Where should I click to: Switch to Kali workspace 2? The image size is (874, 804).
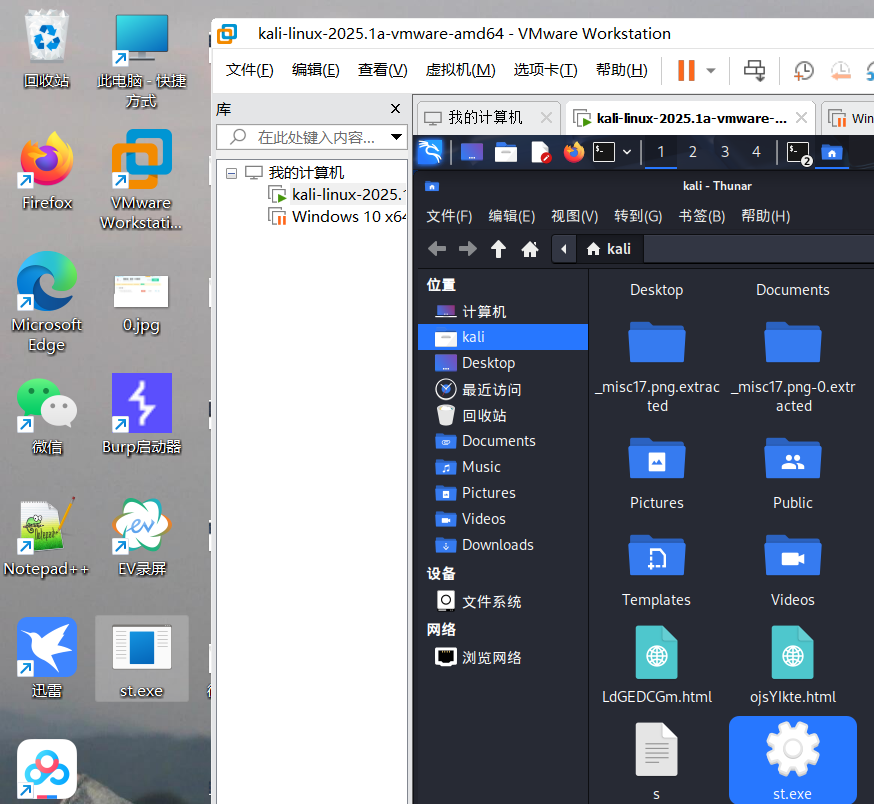pyautogui.click(x=693, y=152)
